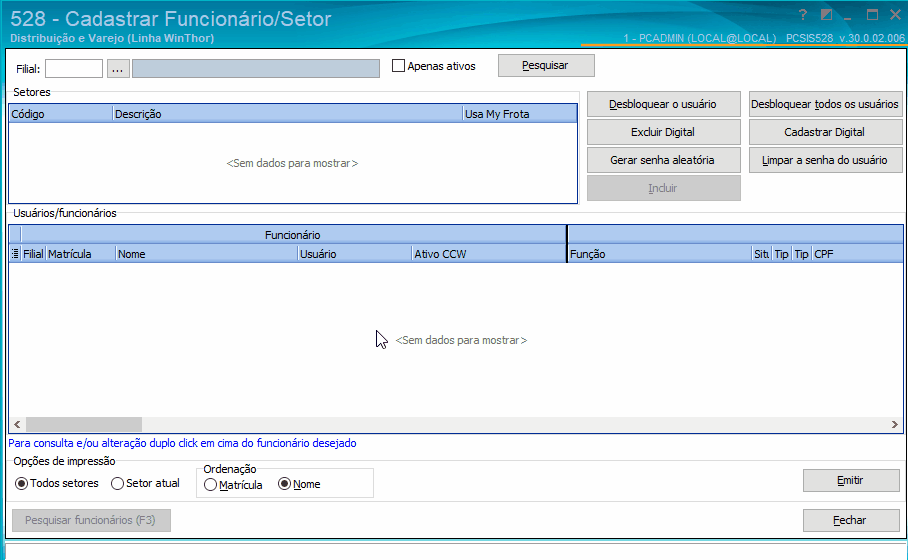Select the Todos setores radio option

tap(21, 484)
